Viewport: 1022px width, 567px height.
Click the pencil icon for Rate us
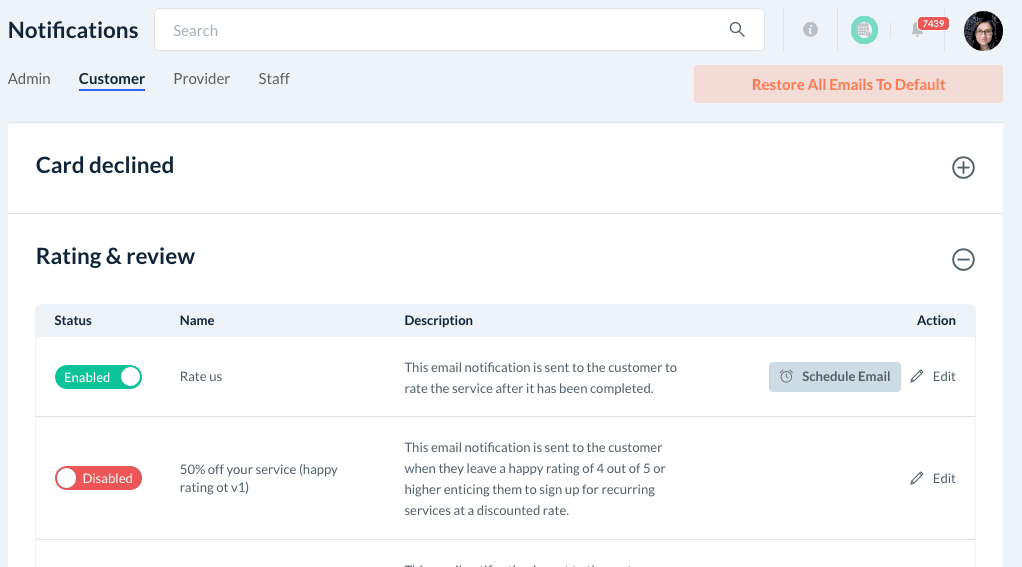pyautogui.click(x=917, y=377)
